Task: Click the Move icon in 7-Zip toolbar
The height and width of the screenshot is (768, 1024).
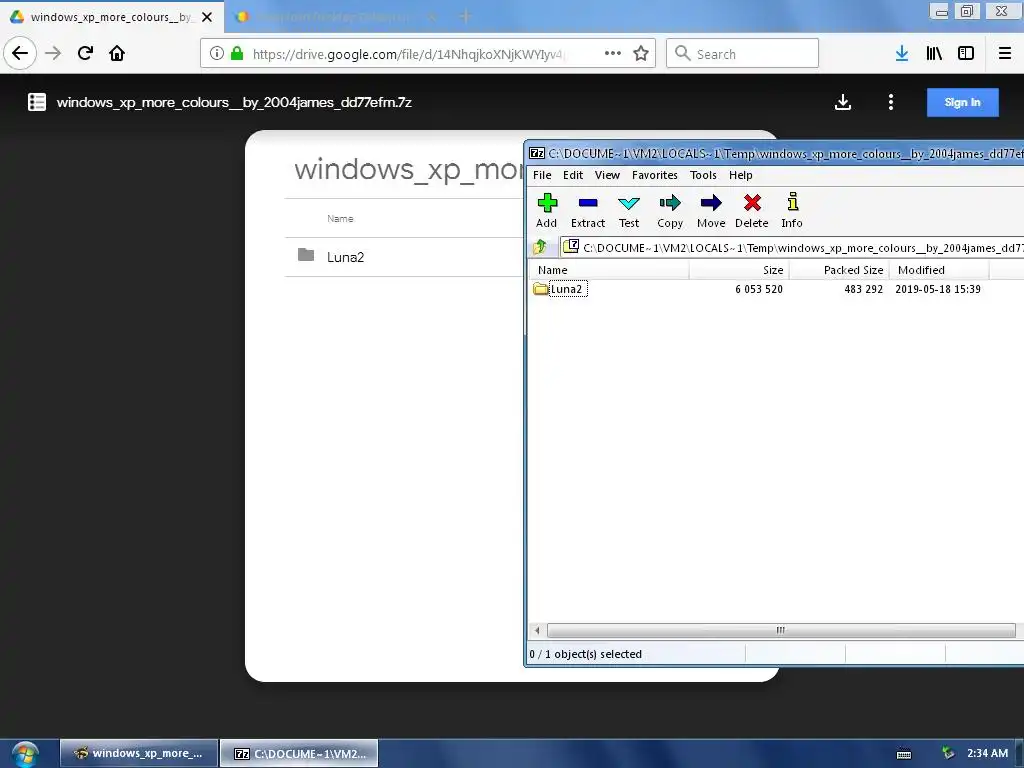Action: (711, 210)
